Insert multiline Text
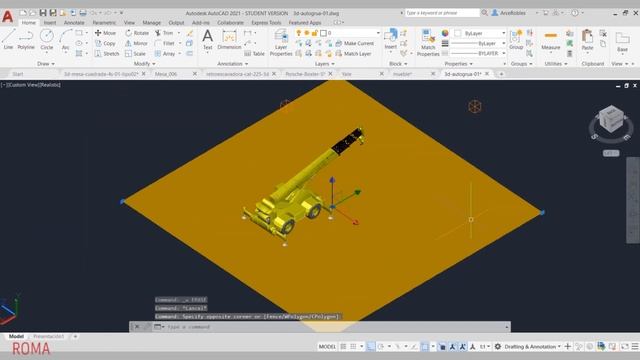This screenshot has height=360, width=640. click(x=207, y=39)
